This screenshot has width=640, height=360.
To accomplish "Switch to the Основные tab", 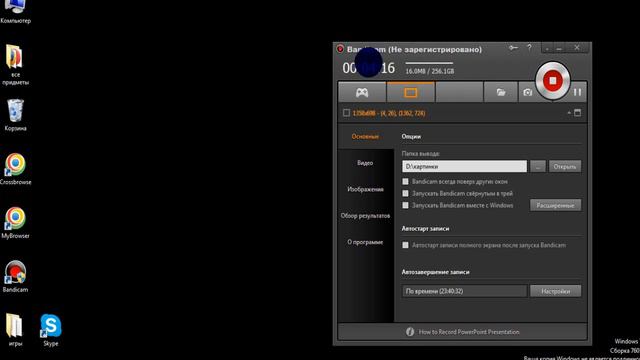I will pyautogui.click(x=365, y=136).
